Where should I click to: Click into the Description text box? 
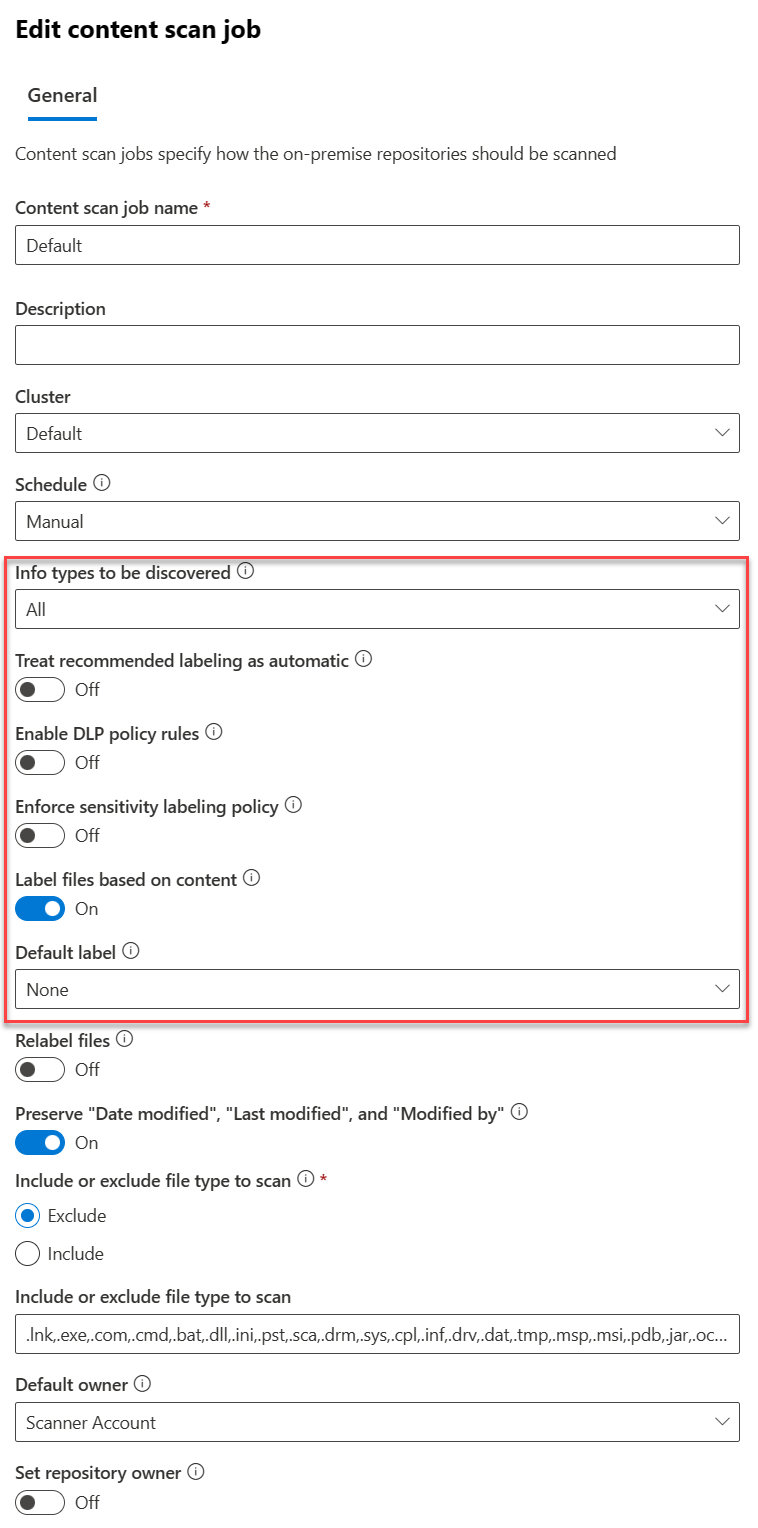(377, 345)
